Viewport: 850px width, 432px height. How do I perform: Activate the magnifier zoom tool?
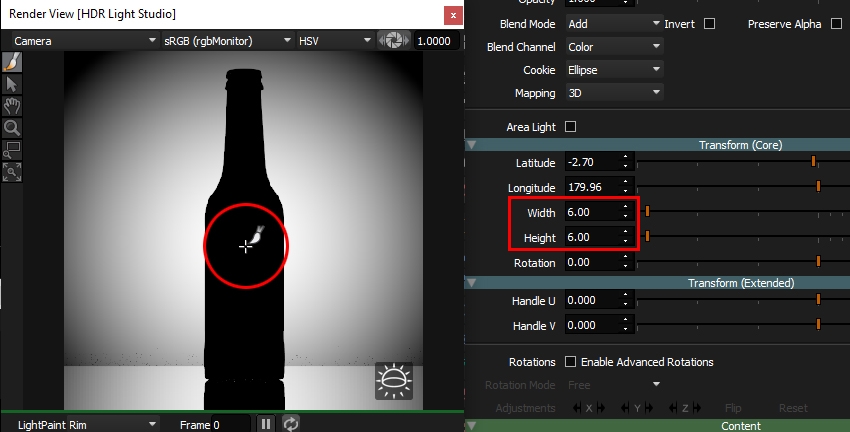11,128
